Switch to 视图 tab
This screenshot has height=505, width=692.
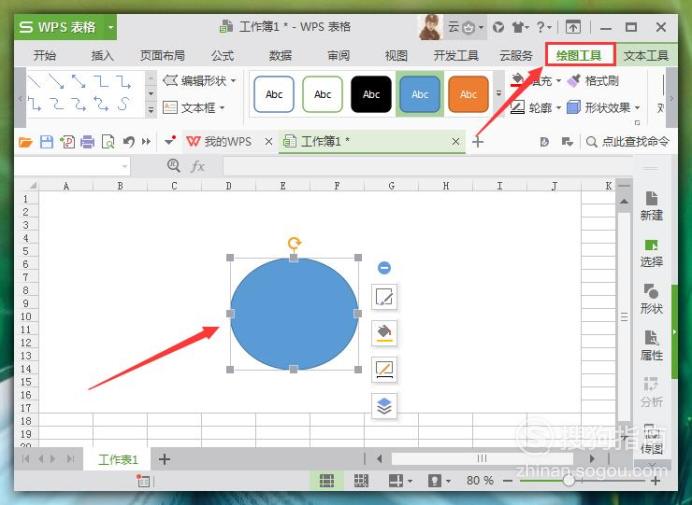tap(396, 56)
